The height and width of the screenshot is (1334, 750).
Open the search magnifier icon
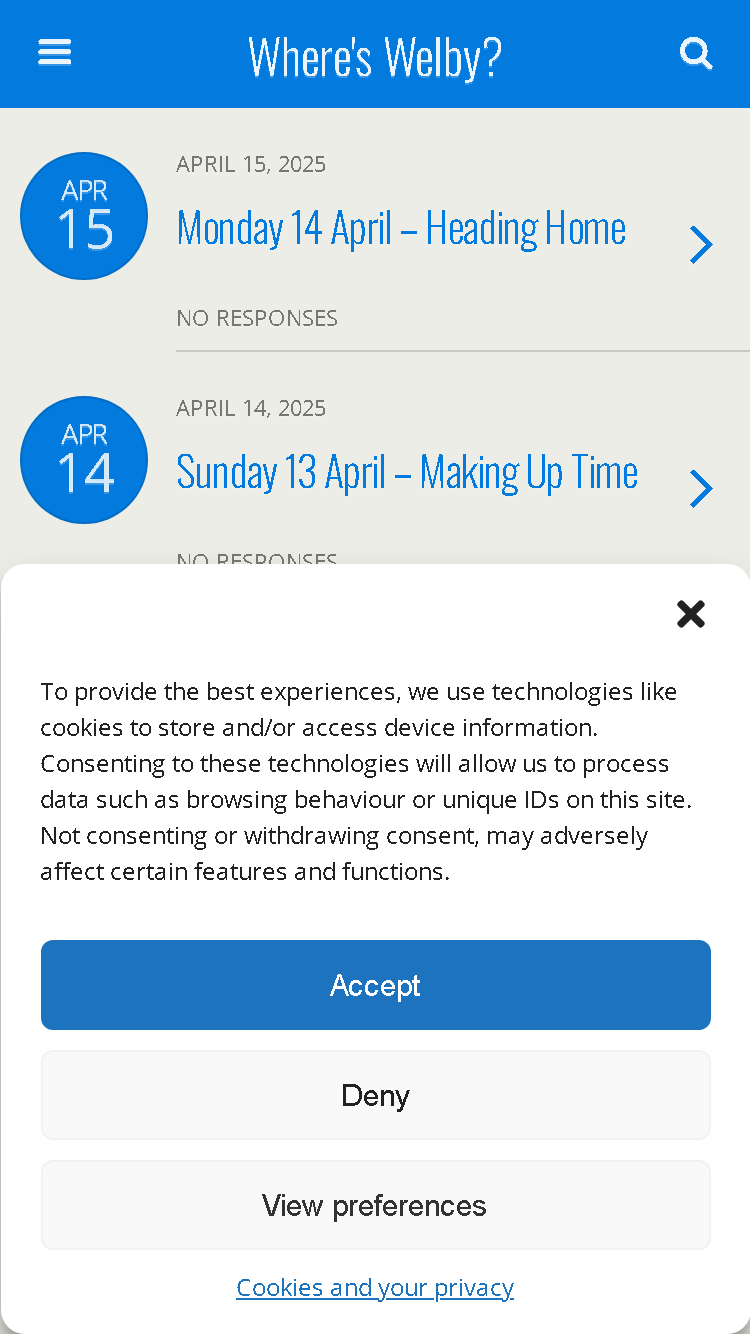696,53
